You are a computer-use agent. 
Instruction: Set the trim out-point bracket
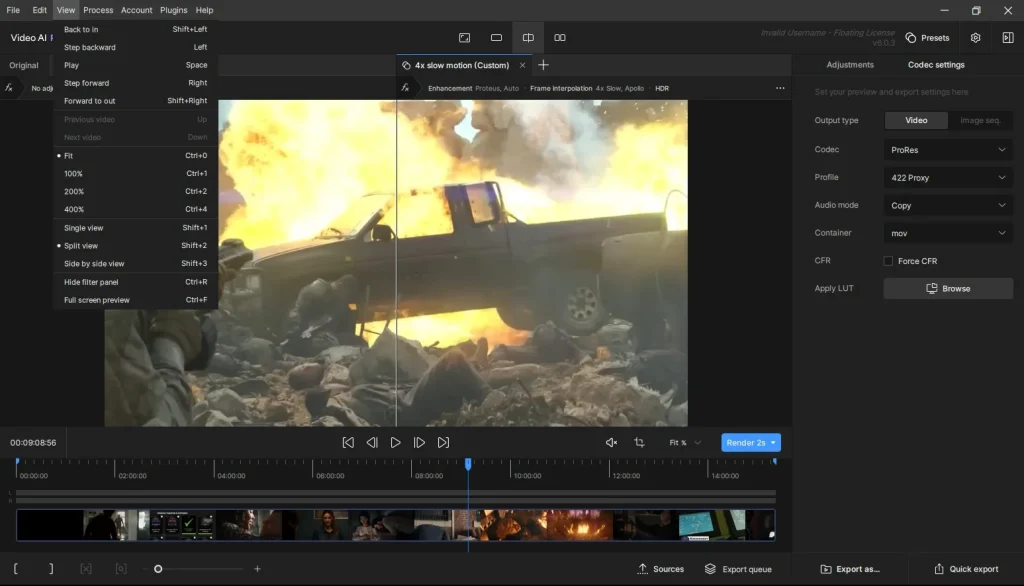point(51,569)
